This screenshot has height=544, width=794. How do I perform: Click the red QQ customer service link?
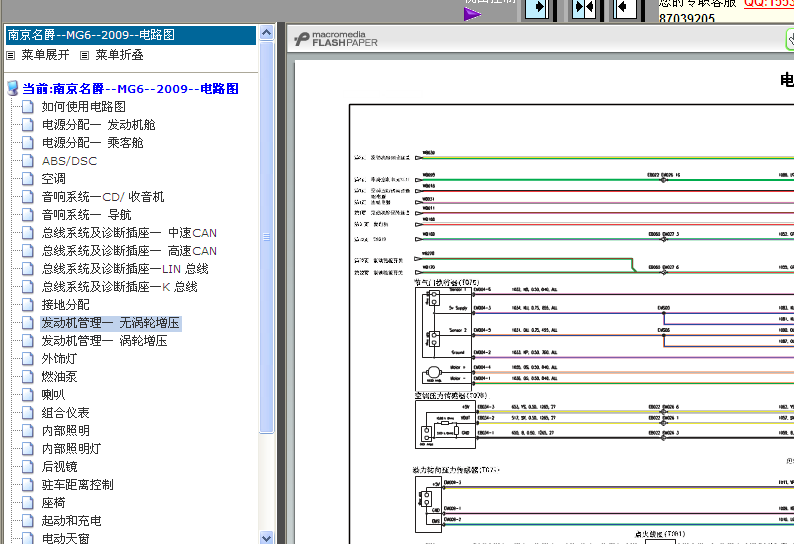tap(768, 4)
